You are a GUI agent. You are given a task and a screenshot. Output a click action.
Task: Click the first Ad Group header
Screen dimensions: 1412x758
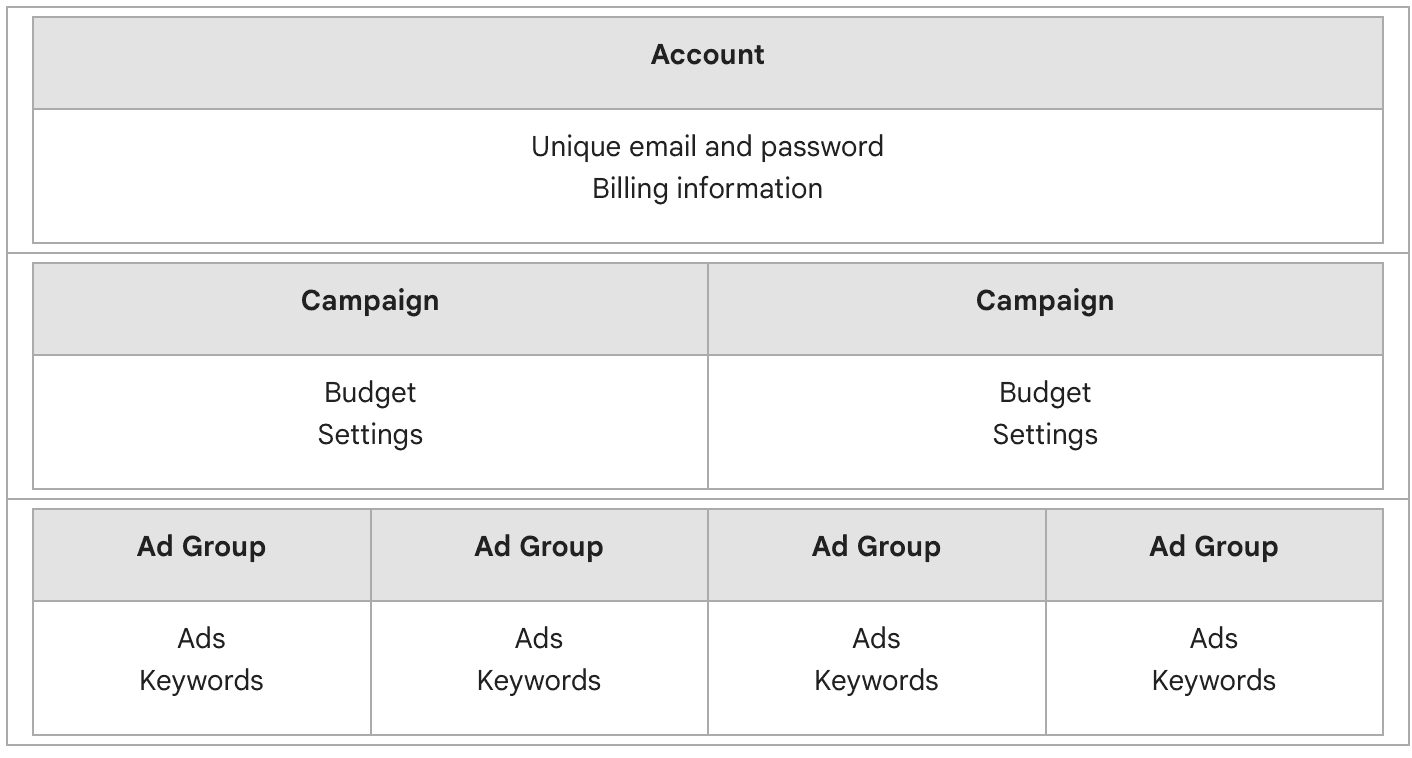(x=201, y=547)
